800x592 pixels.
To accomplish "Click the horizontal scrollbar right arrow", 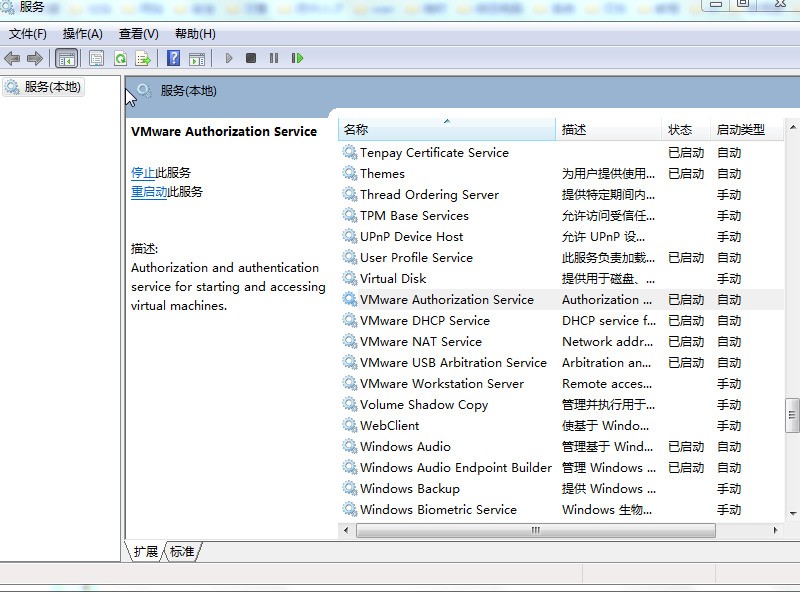I will [776, 530].
